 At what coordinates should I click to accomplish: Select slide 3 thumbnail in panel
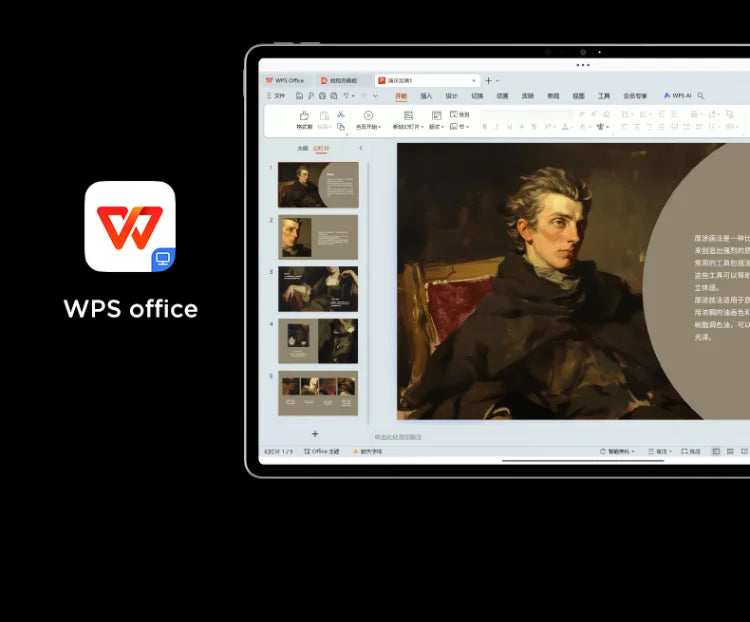pyautogui.click(x=318, y=289)
